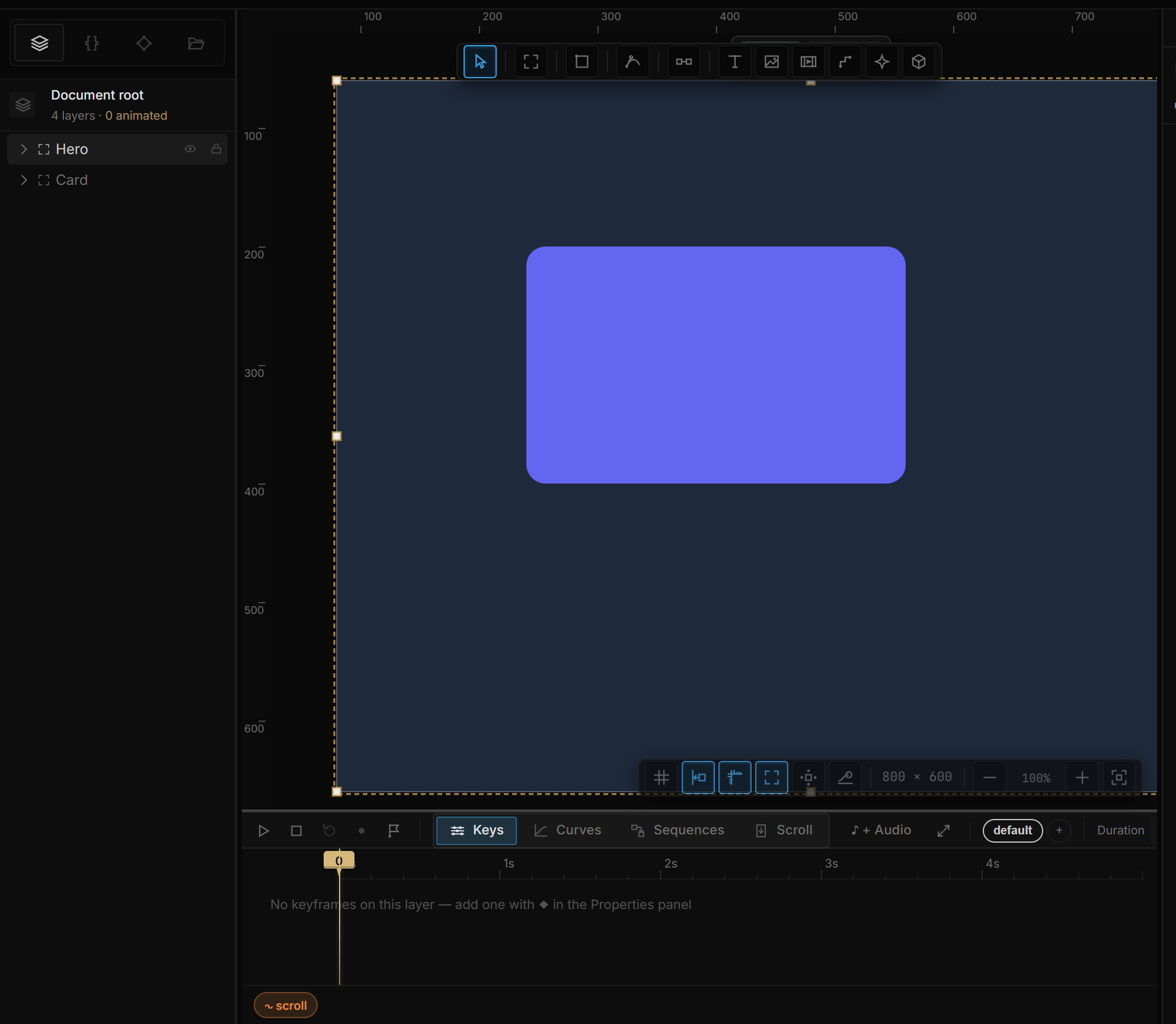Expand the Card layer chevron
The height and width of the screenshot is (1024, 1176).
tap(24, 180)
